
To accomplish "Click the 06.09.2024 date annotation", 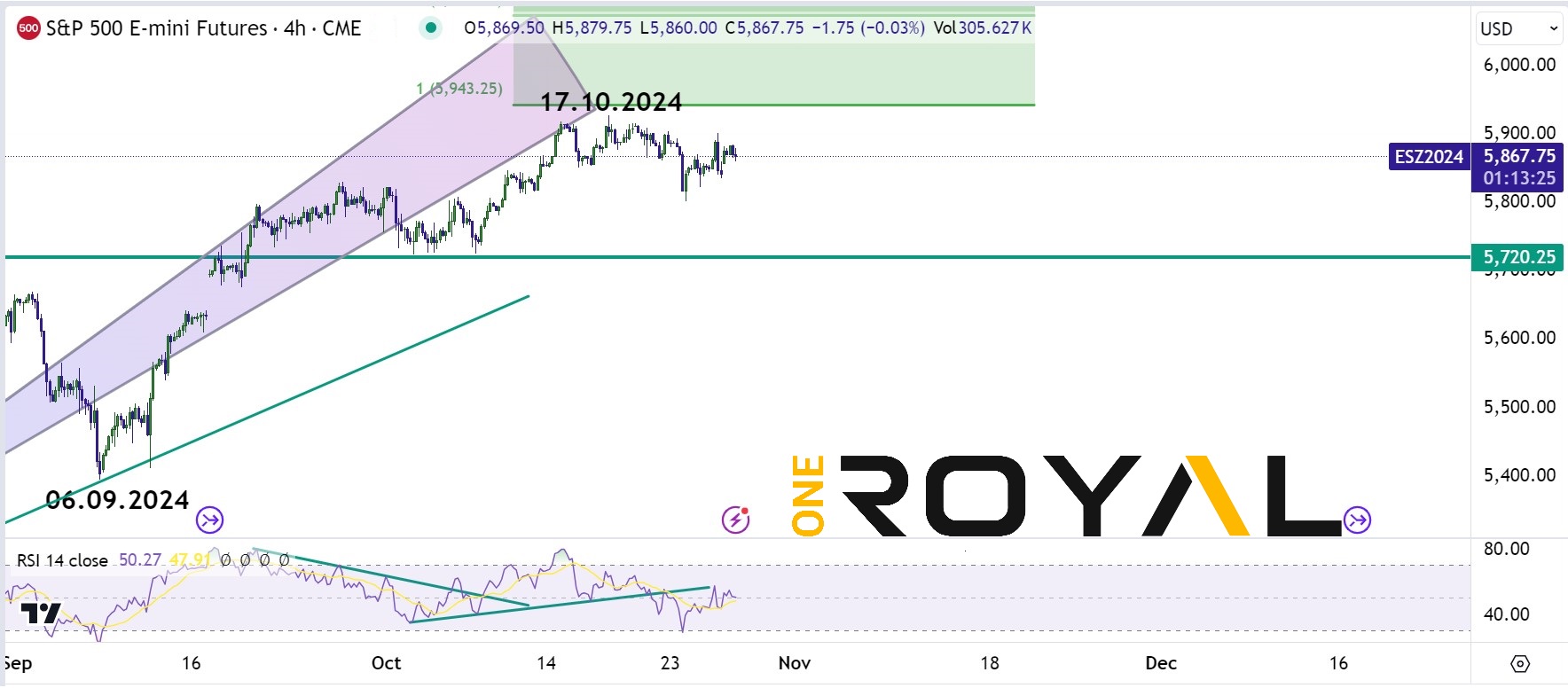I will [x=117, y=500].
